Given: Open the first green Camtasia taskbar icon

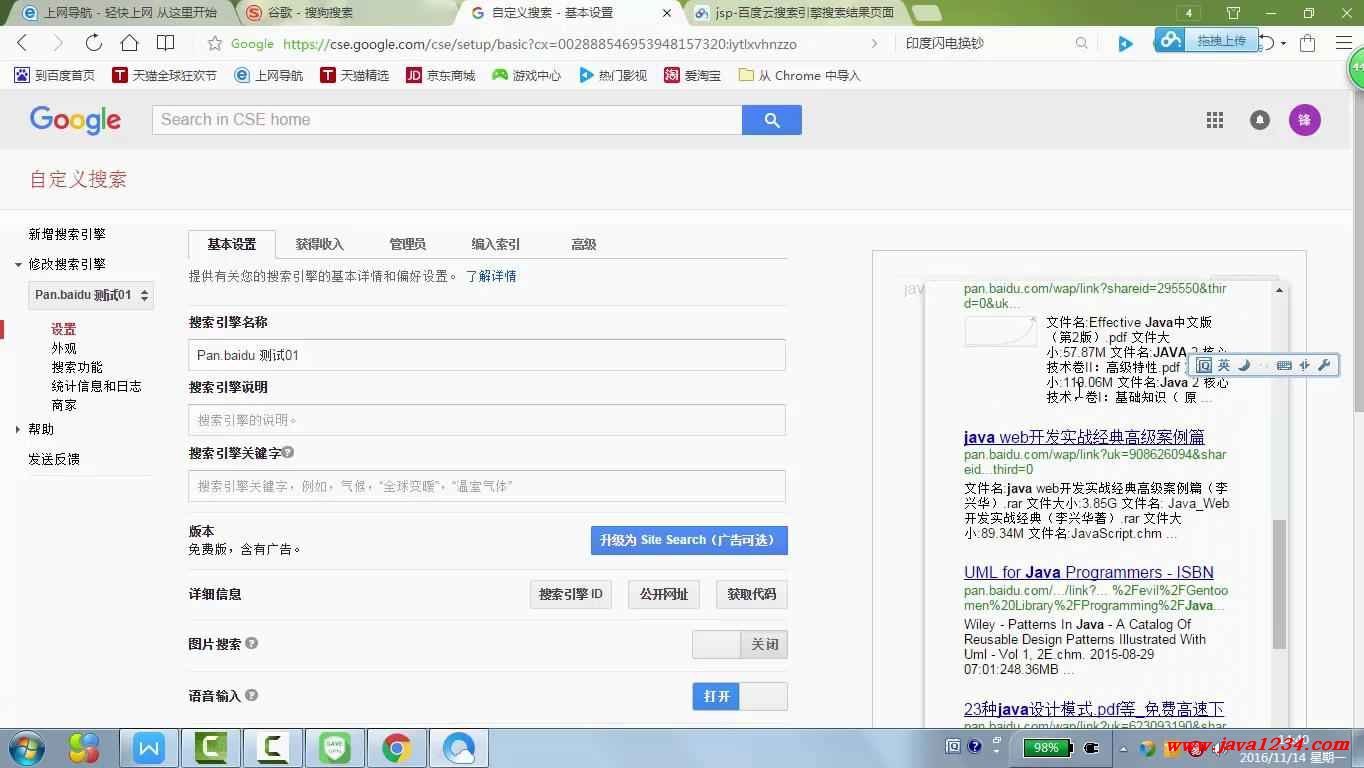Looking at the screenshot, I should coord(211,747).
